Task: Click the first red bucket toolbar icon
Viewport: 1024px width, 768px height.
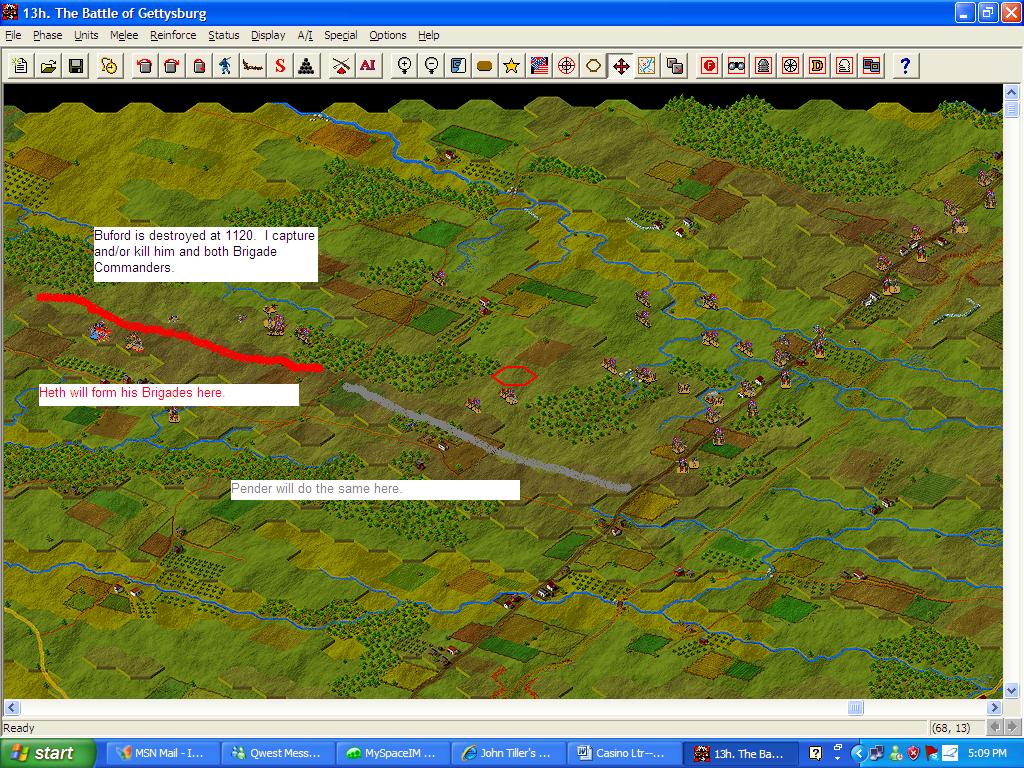Action: coord(145,66)
